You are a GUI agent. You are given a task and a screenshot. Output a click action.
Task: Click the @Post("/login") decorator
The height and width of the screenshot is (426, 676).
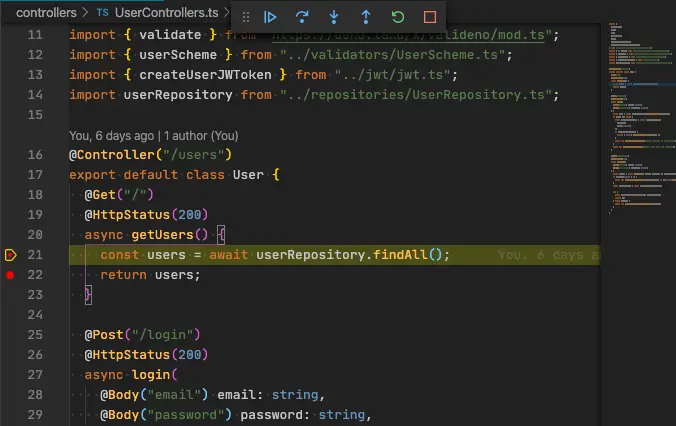pos(142,335)
